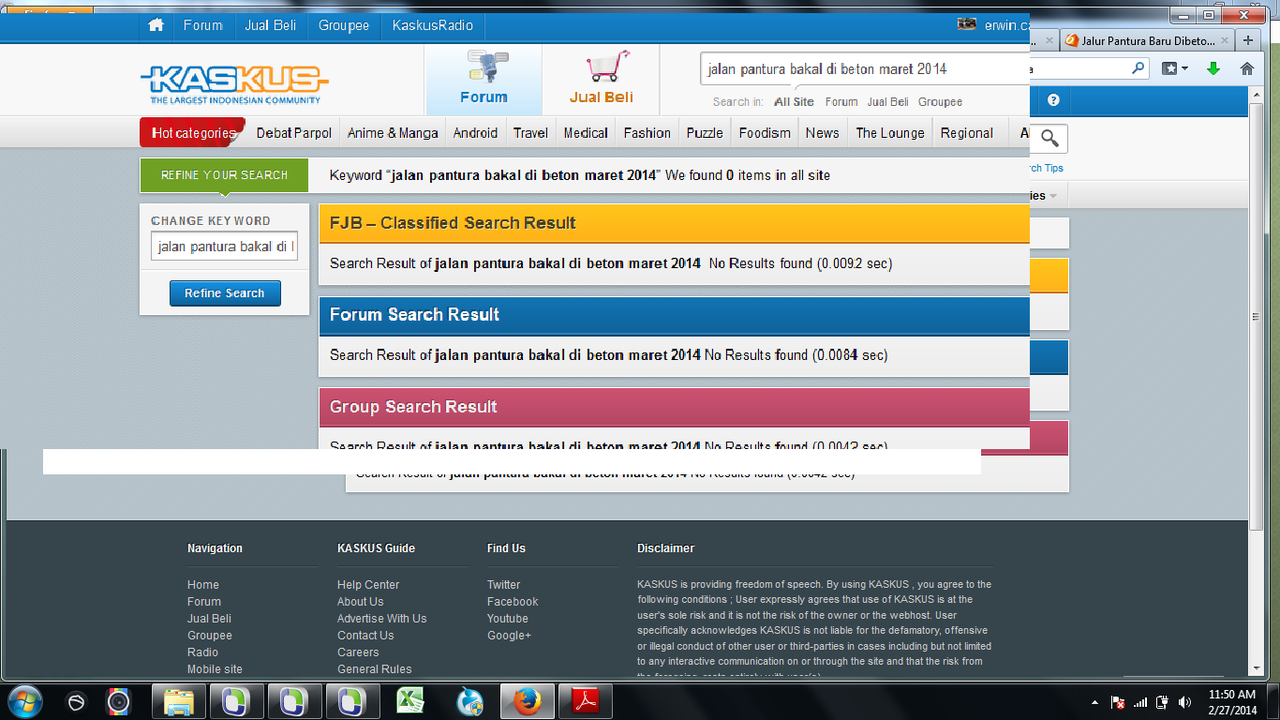
Task: Click the Refine Search button
Action: pos(225,293)
